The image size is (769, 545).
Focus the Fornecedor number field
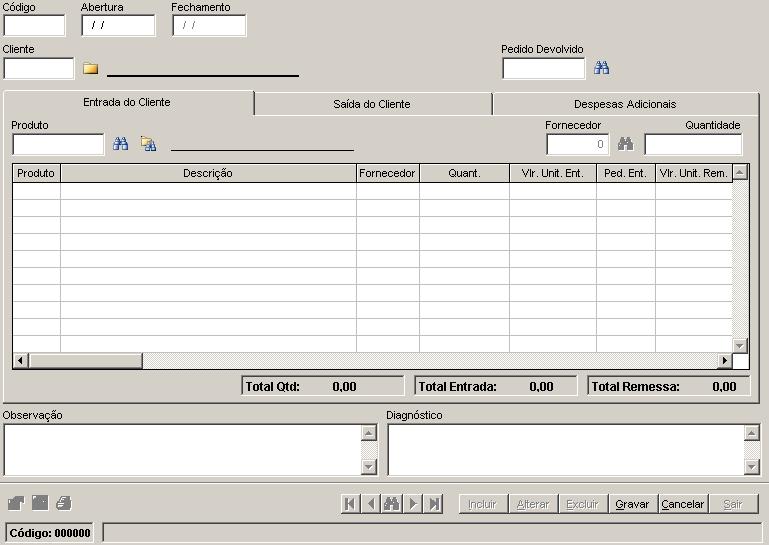tap(578, 144)
